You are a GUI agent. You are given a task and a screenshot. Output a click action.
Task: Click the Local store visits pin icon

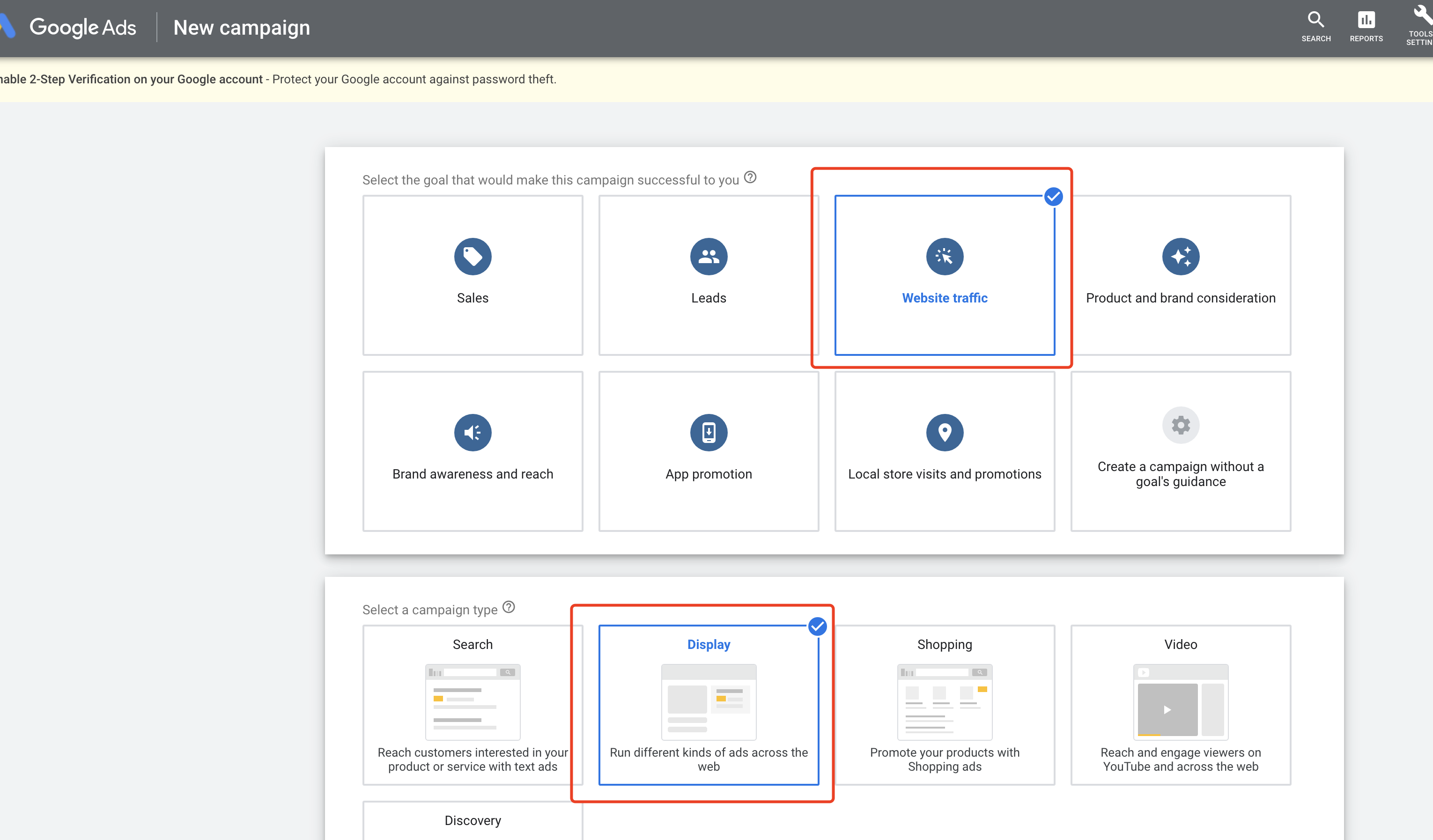[945, 433]
